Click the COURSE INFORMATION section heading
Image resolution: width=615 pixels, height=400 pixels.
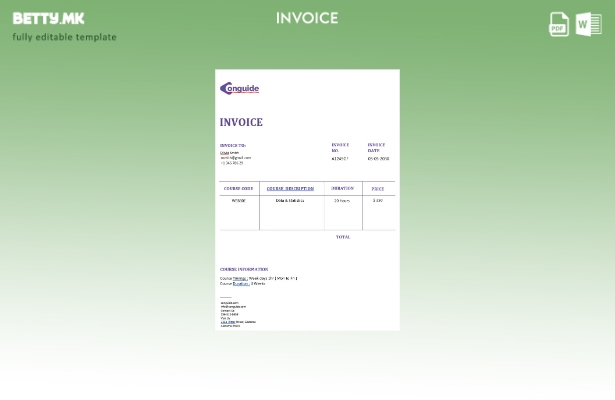pos(244,269)
